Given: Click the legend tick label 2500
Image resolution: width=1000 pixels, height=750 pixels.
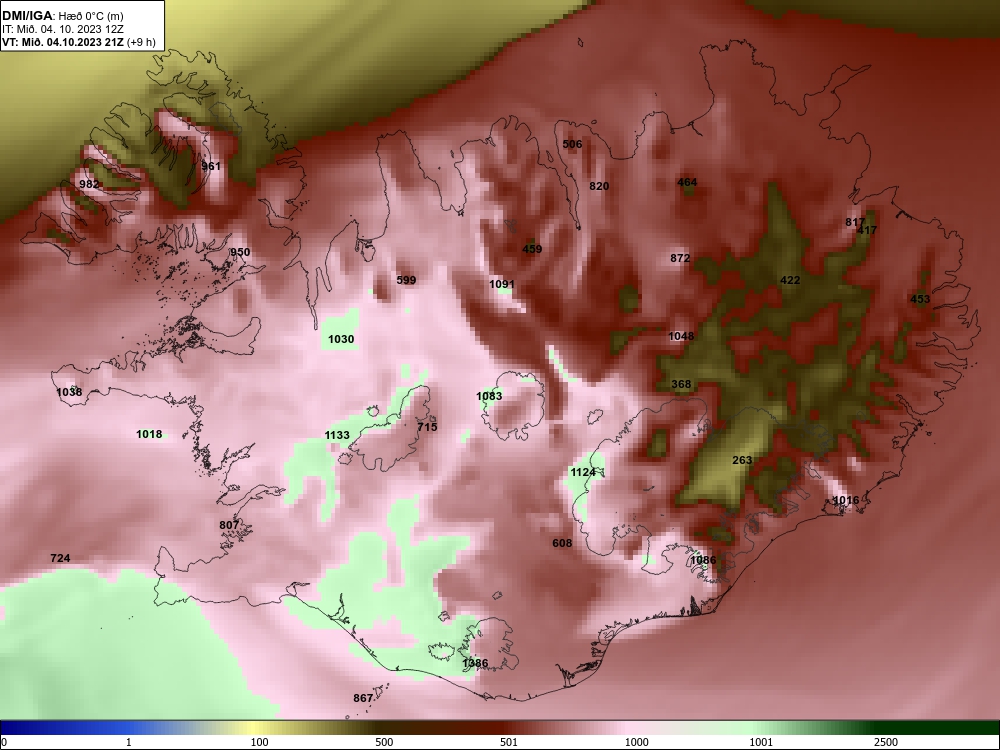Looking at the screenshot, I should click(x=886, y=742).
